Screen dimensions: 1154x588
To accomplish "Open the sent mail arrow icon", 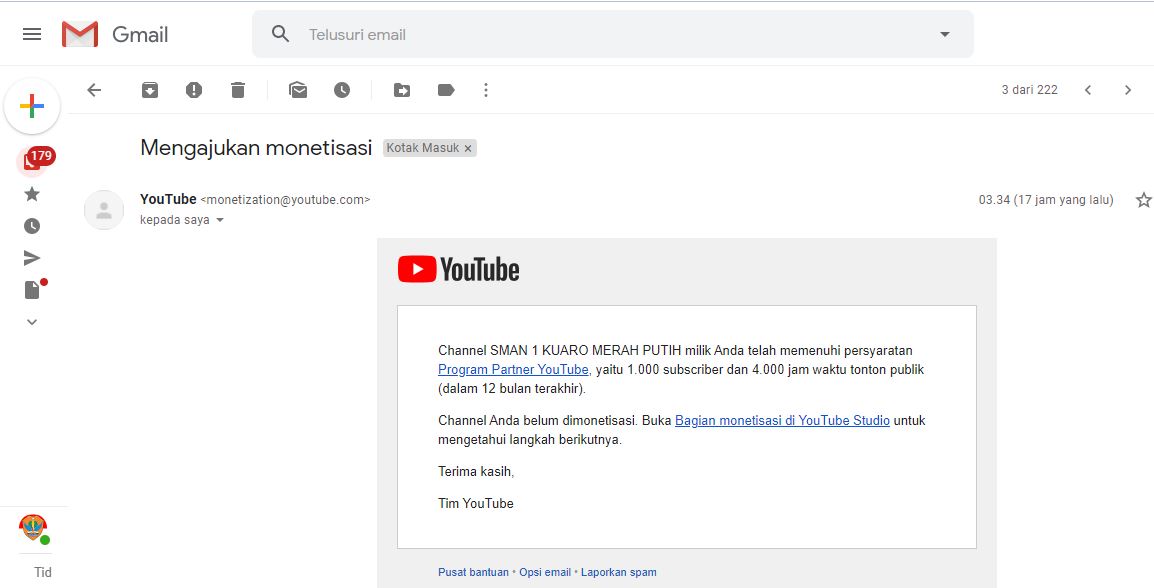I will [x=32, y=258].
